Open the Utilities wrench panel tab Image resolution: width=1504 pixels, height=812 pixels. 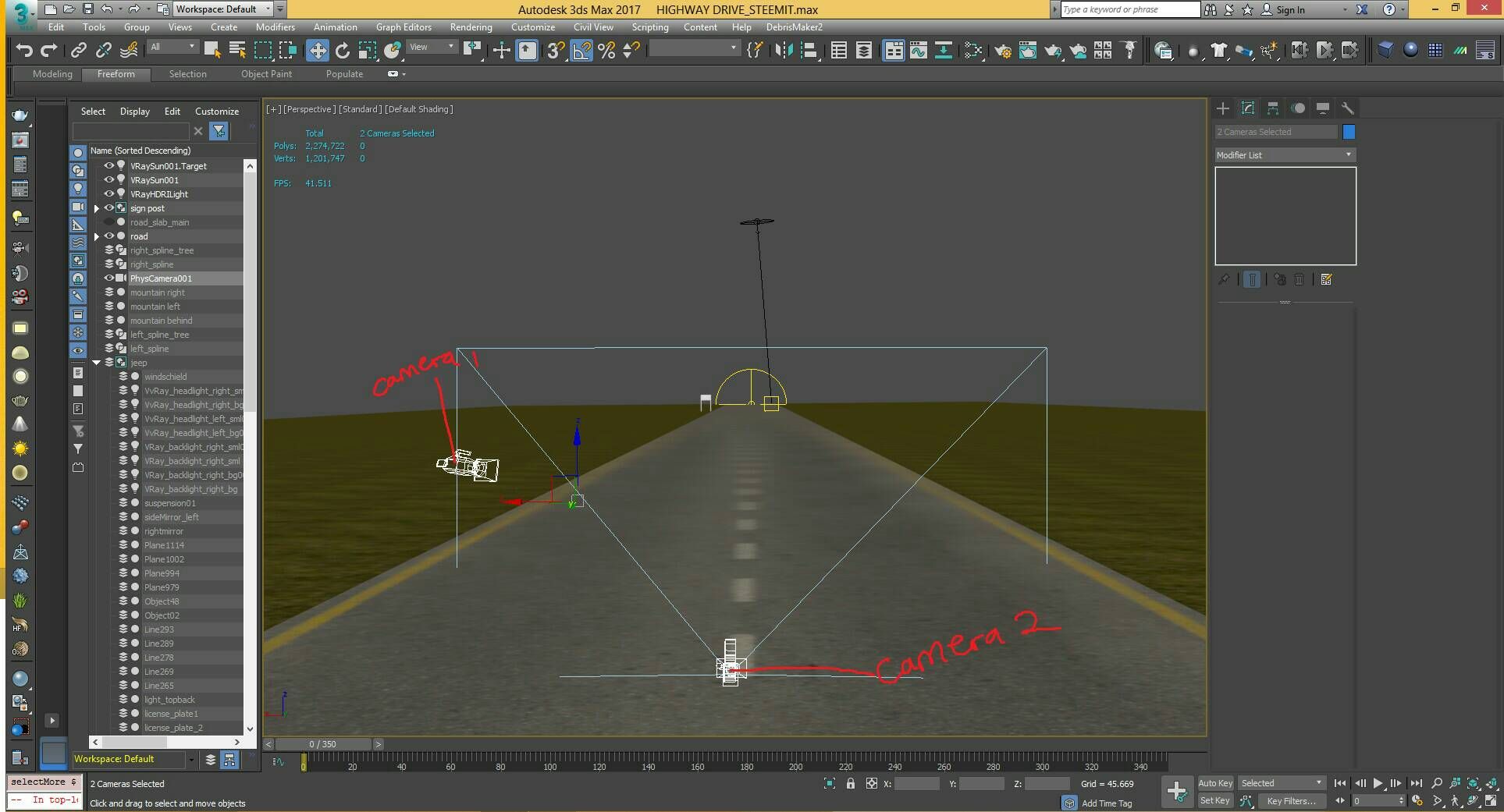pos(1348,108)
